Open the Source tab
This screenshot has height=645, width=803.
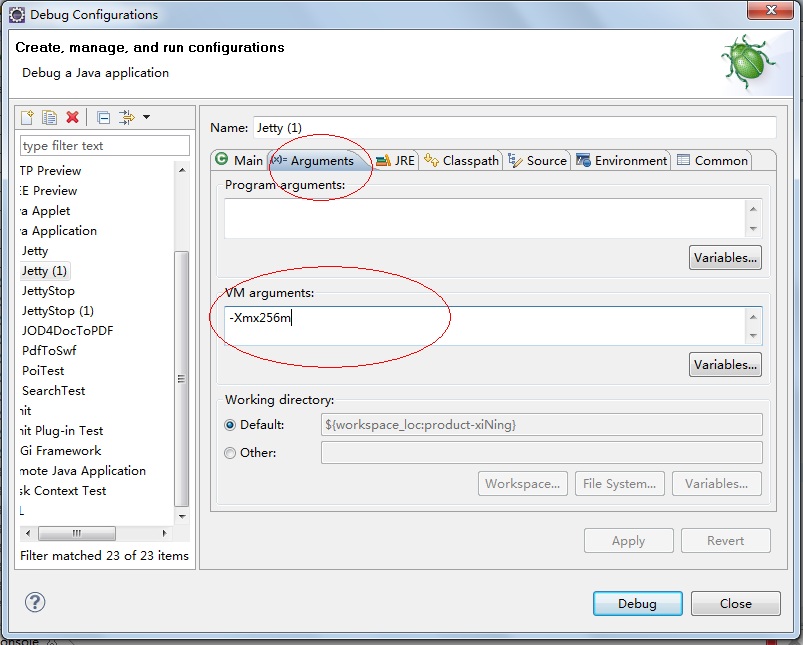point(537,160)
